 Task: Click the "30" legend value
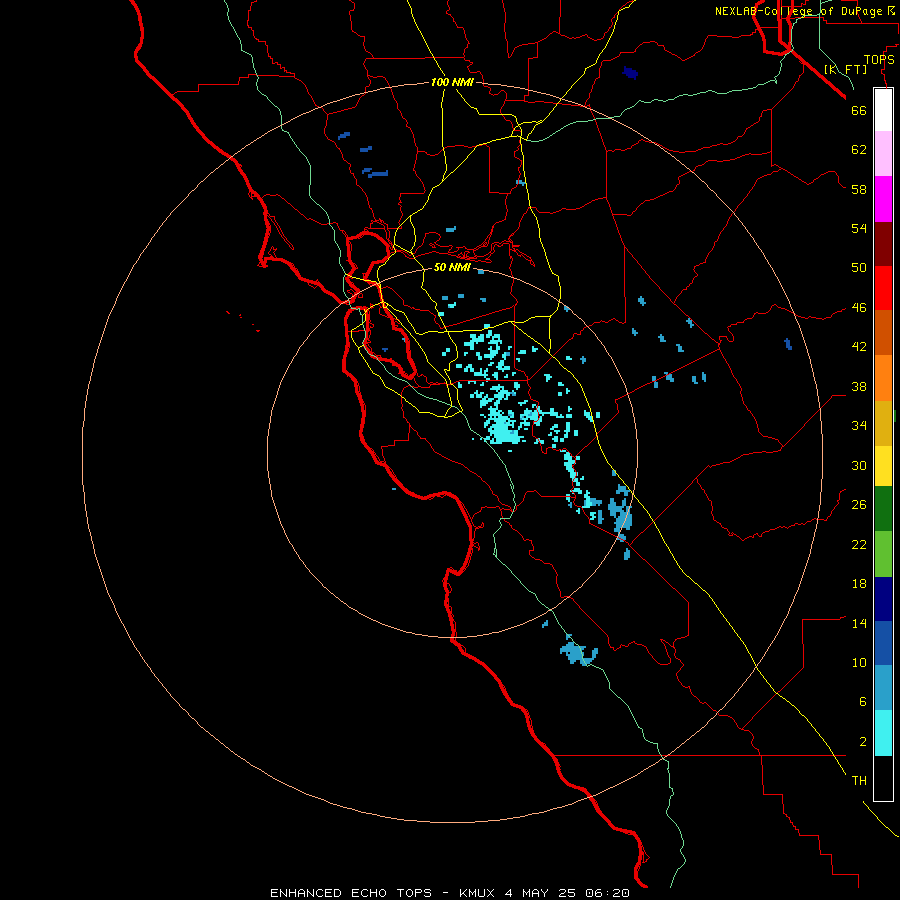coord(859,465)
